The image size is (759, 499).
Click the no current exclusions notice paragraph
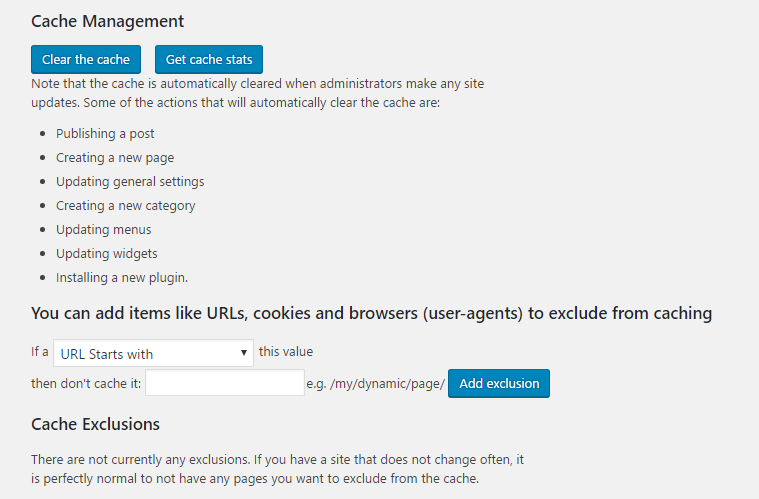click(277, 469)
